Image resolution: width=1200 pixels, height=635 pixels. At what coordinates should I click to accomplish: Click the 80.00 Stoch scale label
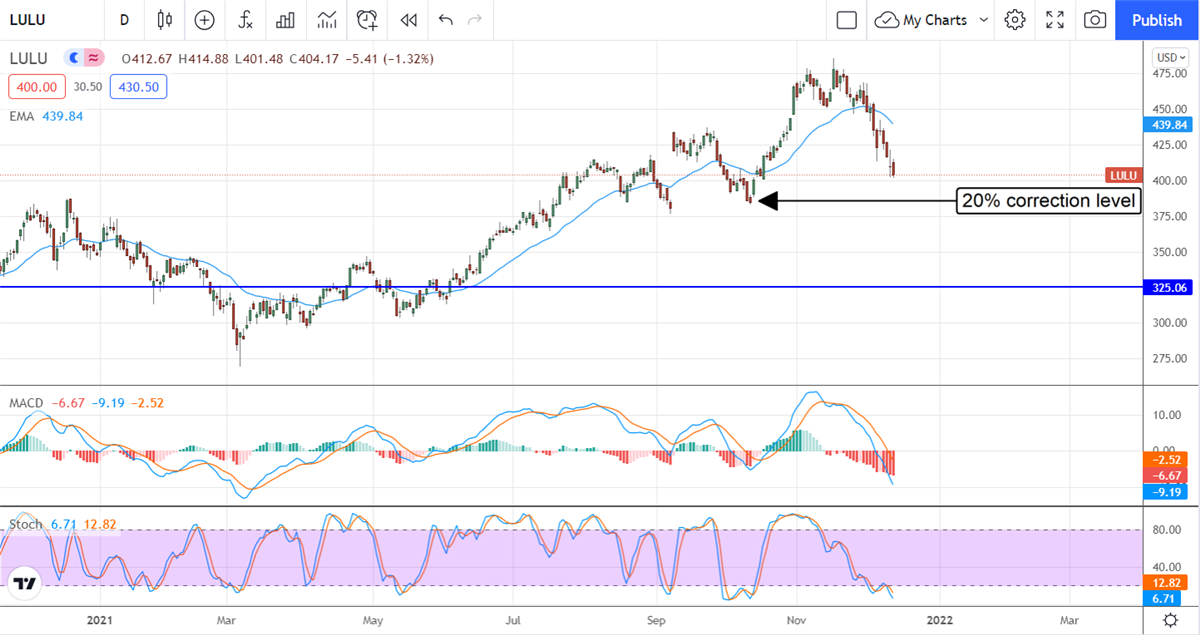point(1166,530)
